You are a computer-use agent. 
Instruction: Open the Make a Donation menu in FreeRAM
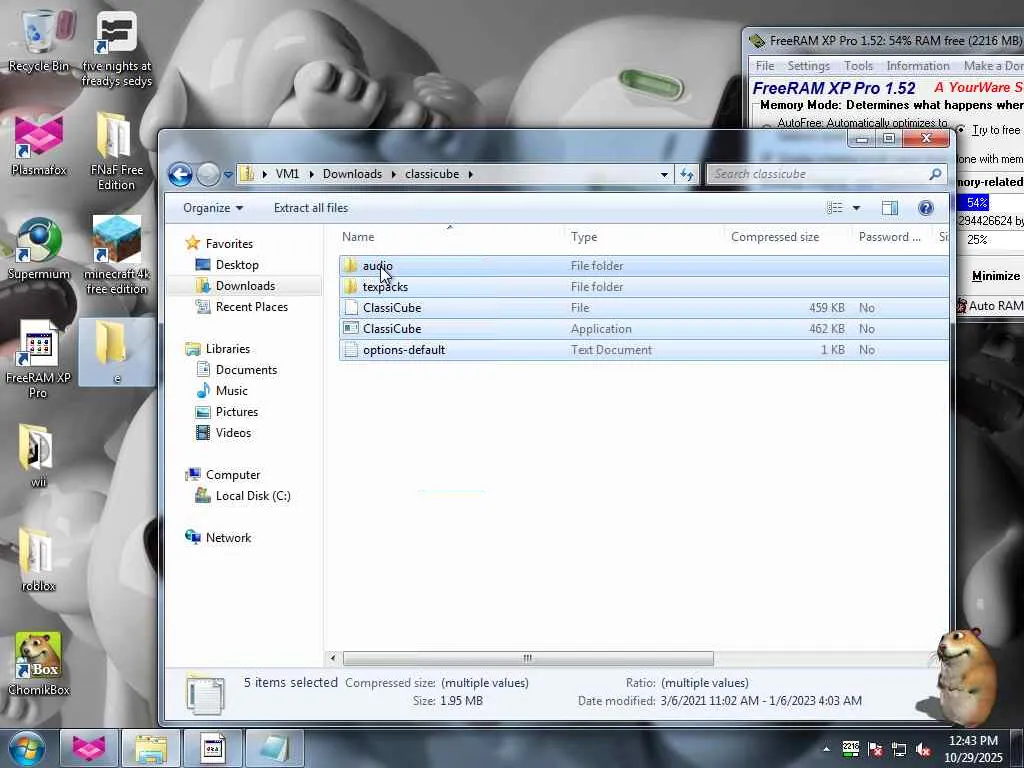(993, 66)
